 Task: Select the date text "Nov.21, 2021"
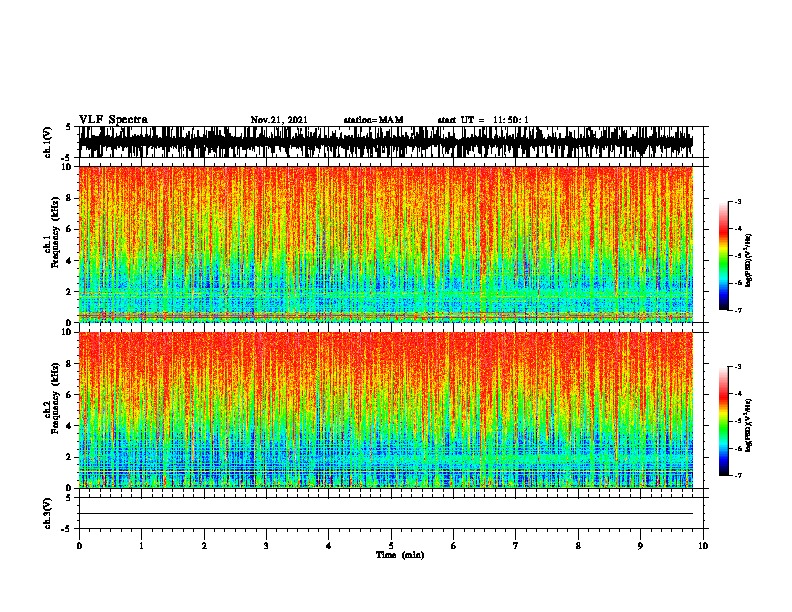coord(279,120)
